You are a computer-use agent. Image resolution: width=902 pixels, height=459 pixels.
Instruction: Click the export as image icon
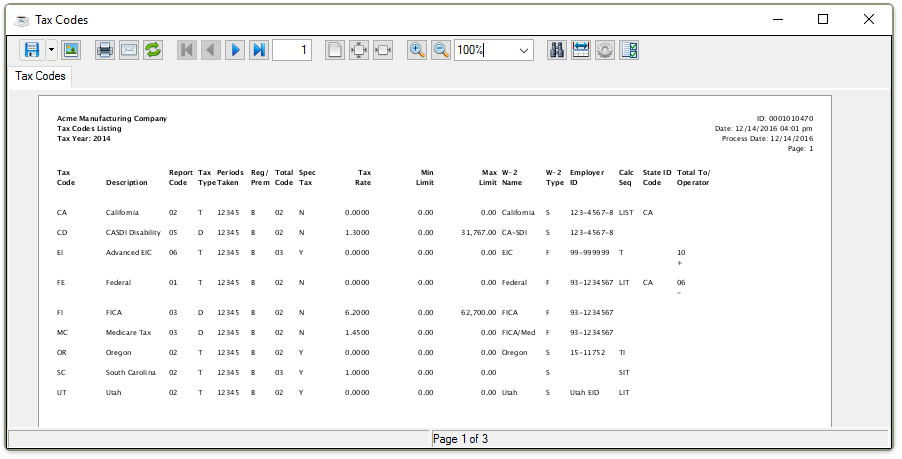71,50
